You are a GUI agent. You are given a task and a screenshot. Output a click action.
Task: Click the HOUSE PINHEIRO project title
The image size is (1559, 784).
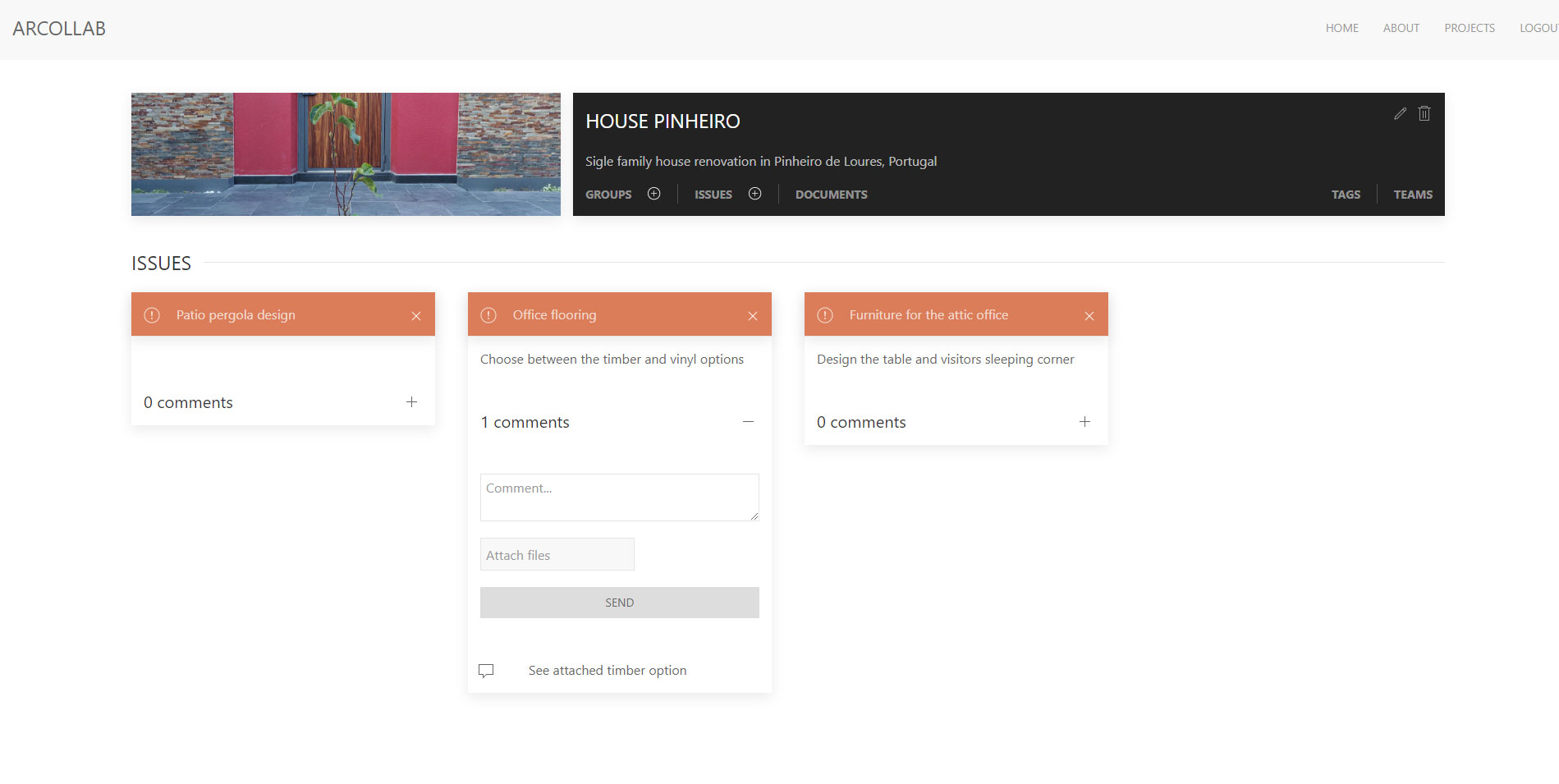[x=663, y=121]
